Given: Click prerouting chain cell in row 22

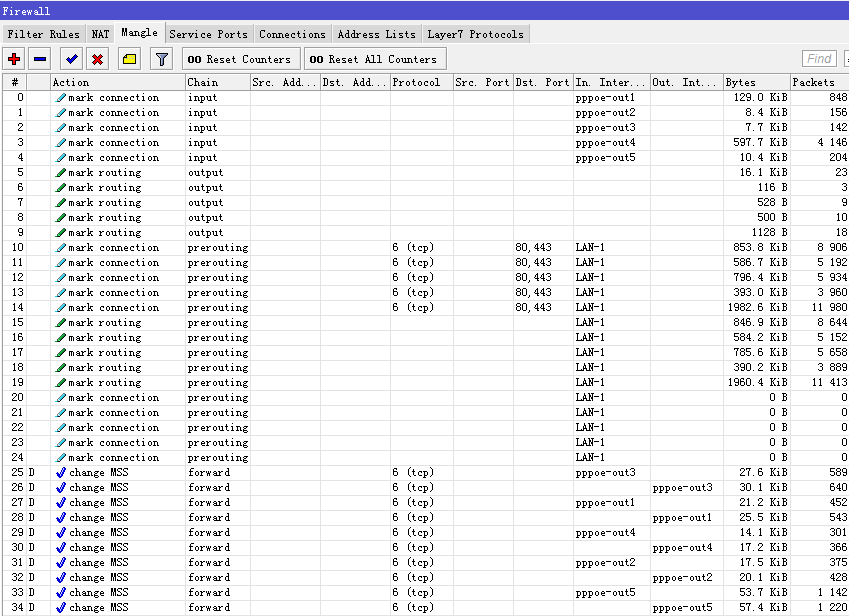Looking at the screenshot, I should click(218, 428).
